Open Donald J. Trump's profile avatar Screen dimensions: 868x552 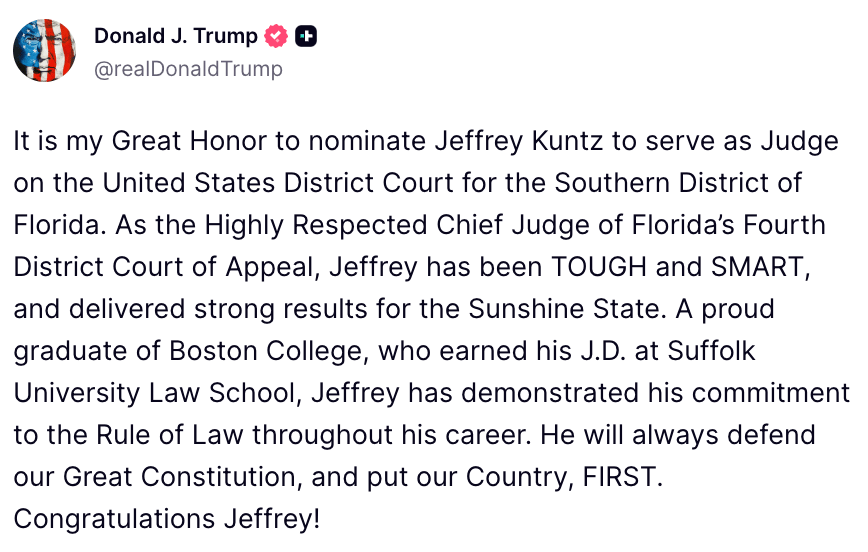[x=44, y=50]
